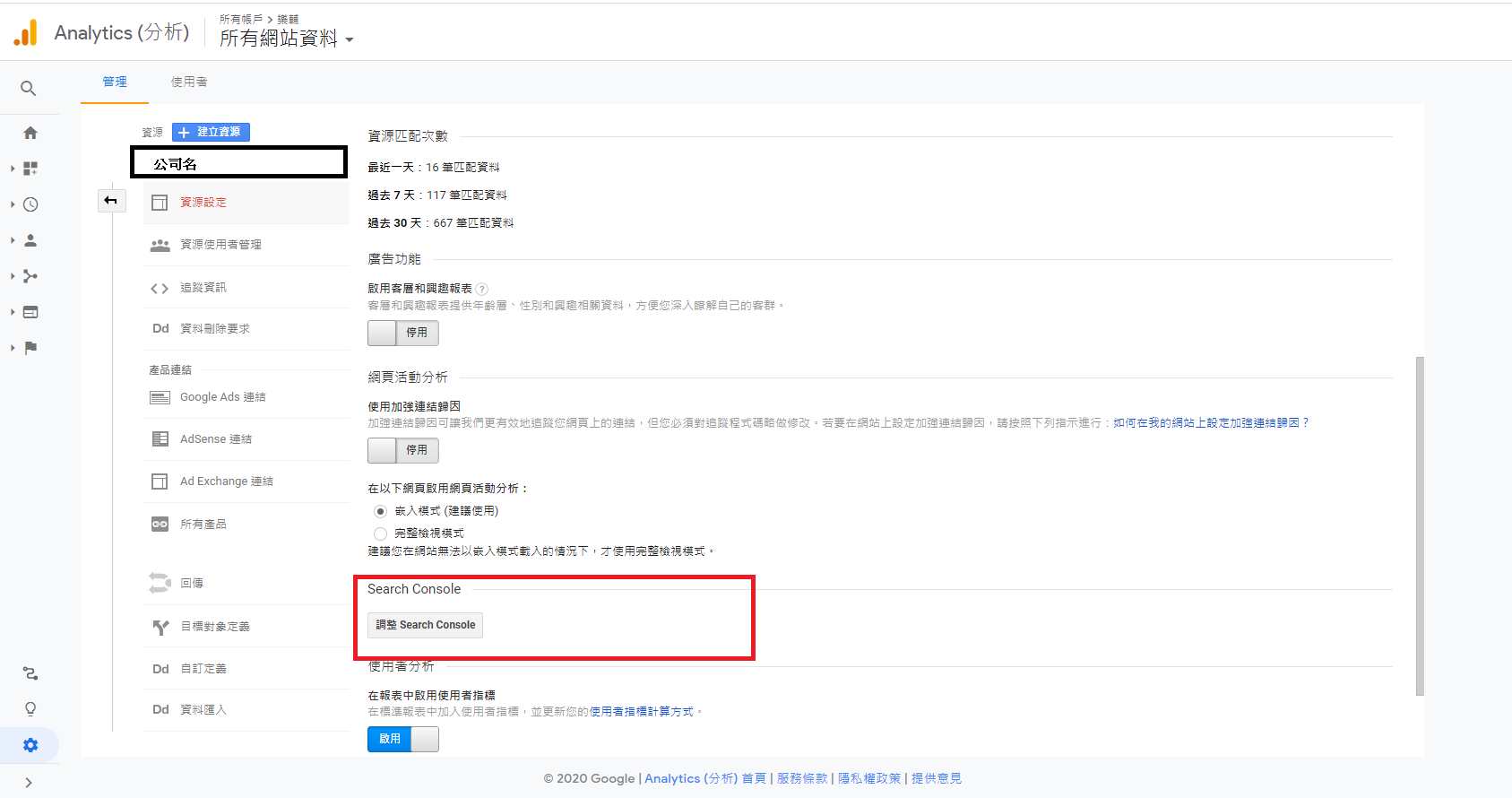Select the 完整檢視模式 radio button

click(x=380, y=533)
